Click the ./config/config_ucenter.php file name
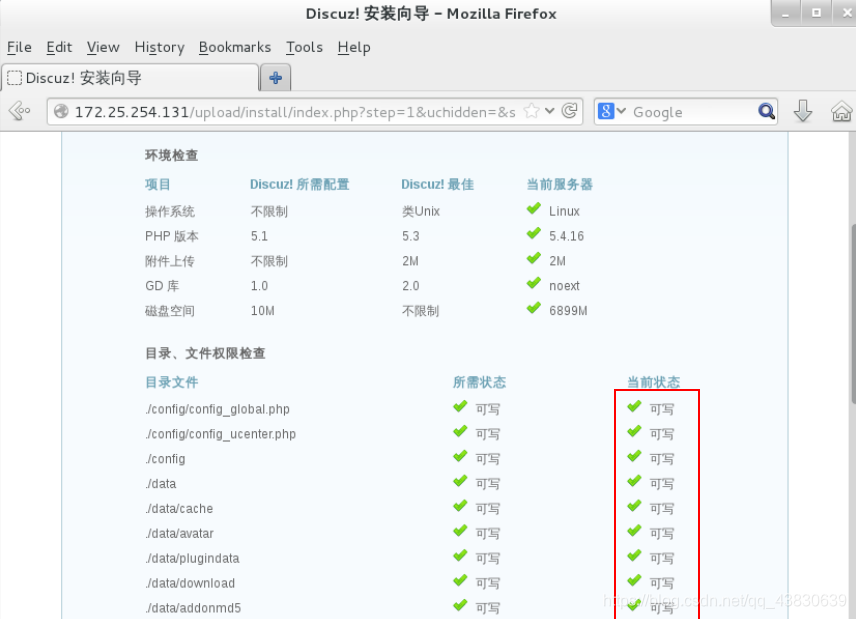The image size is (856, 619). (x=221, y=435)
